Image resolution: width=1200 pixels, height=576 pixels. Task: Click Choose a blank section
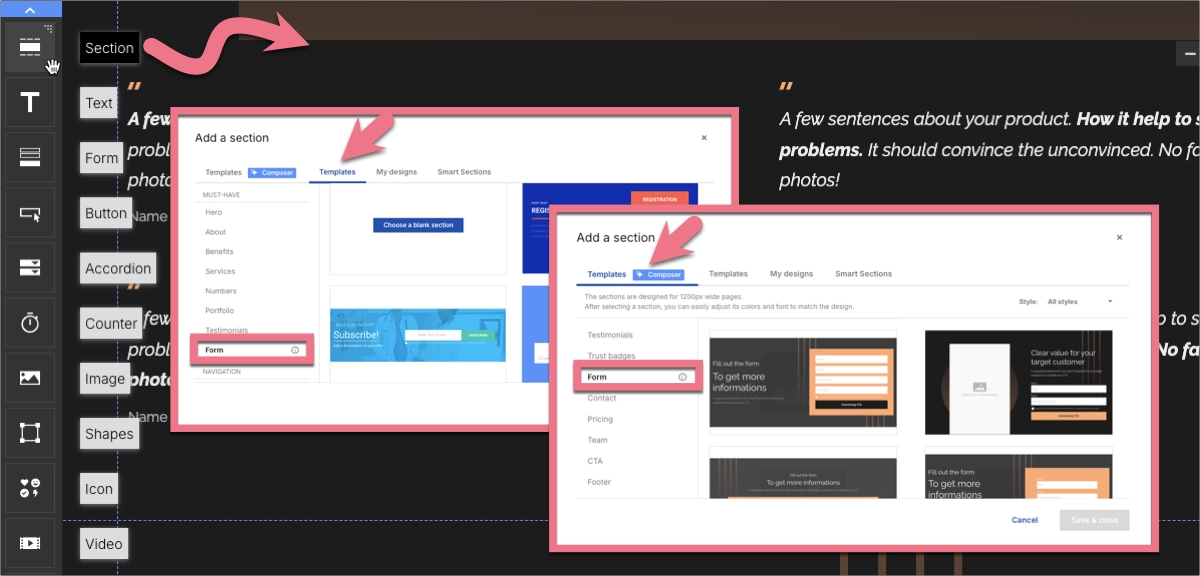click(x=418, y=224)
